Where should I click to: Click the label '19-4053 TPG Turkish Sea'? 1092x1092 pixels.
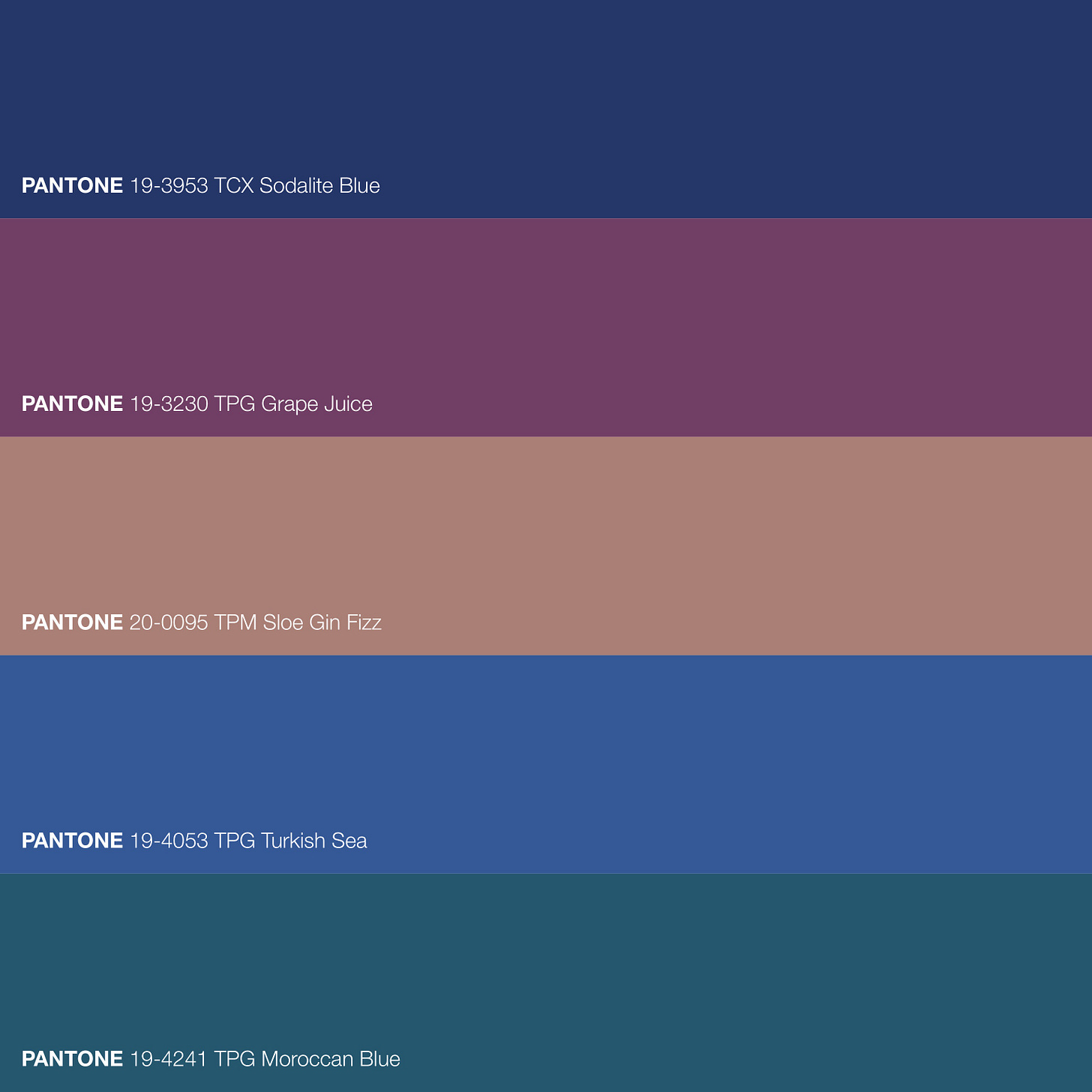tap(248, 840)
